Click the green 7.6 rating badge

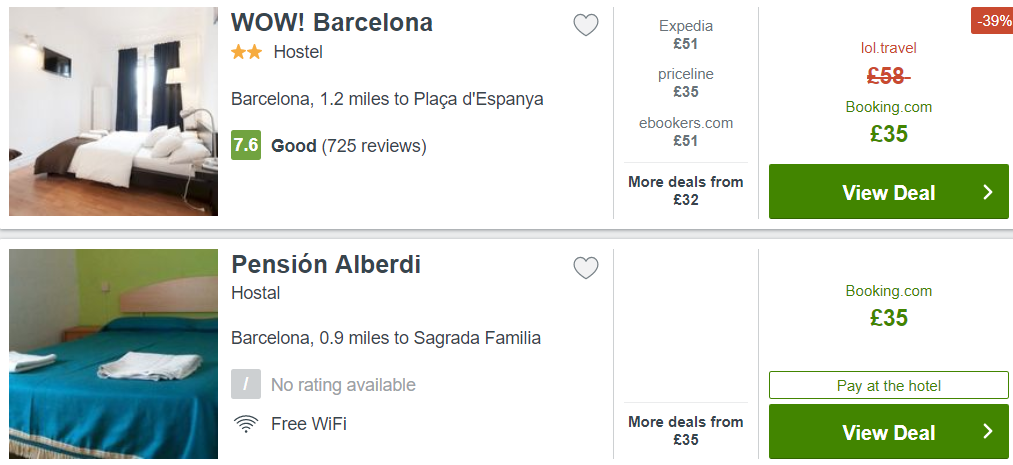pyautogui.click(x=246, y=145)
